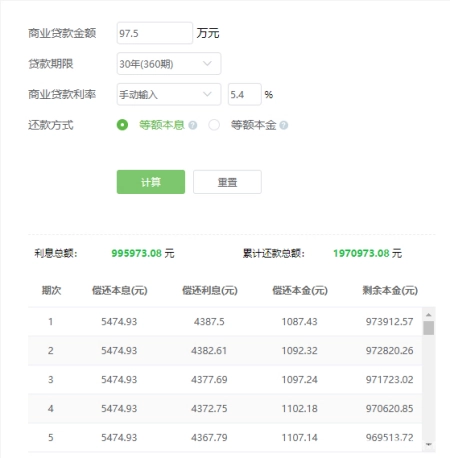
Task: Click the 5.4 interest rate input field
Action: point(245,94)
